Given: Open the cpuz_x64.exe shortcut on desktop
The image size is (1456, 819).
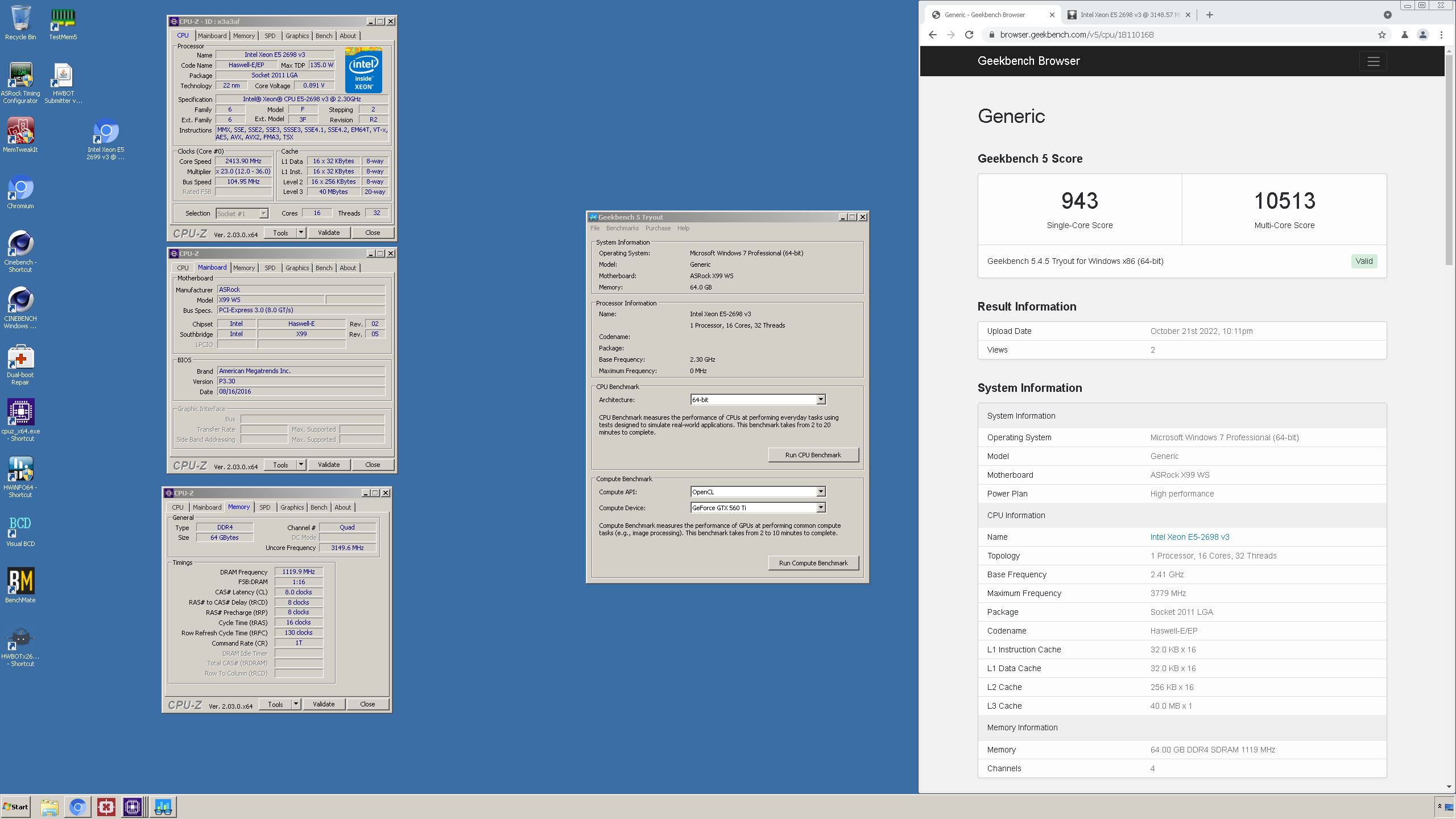Looking at the screenshot, I should (x=20, y=420).
